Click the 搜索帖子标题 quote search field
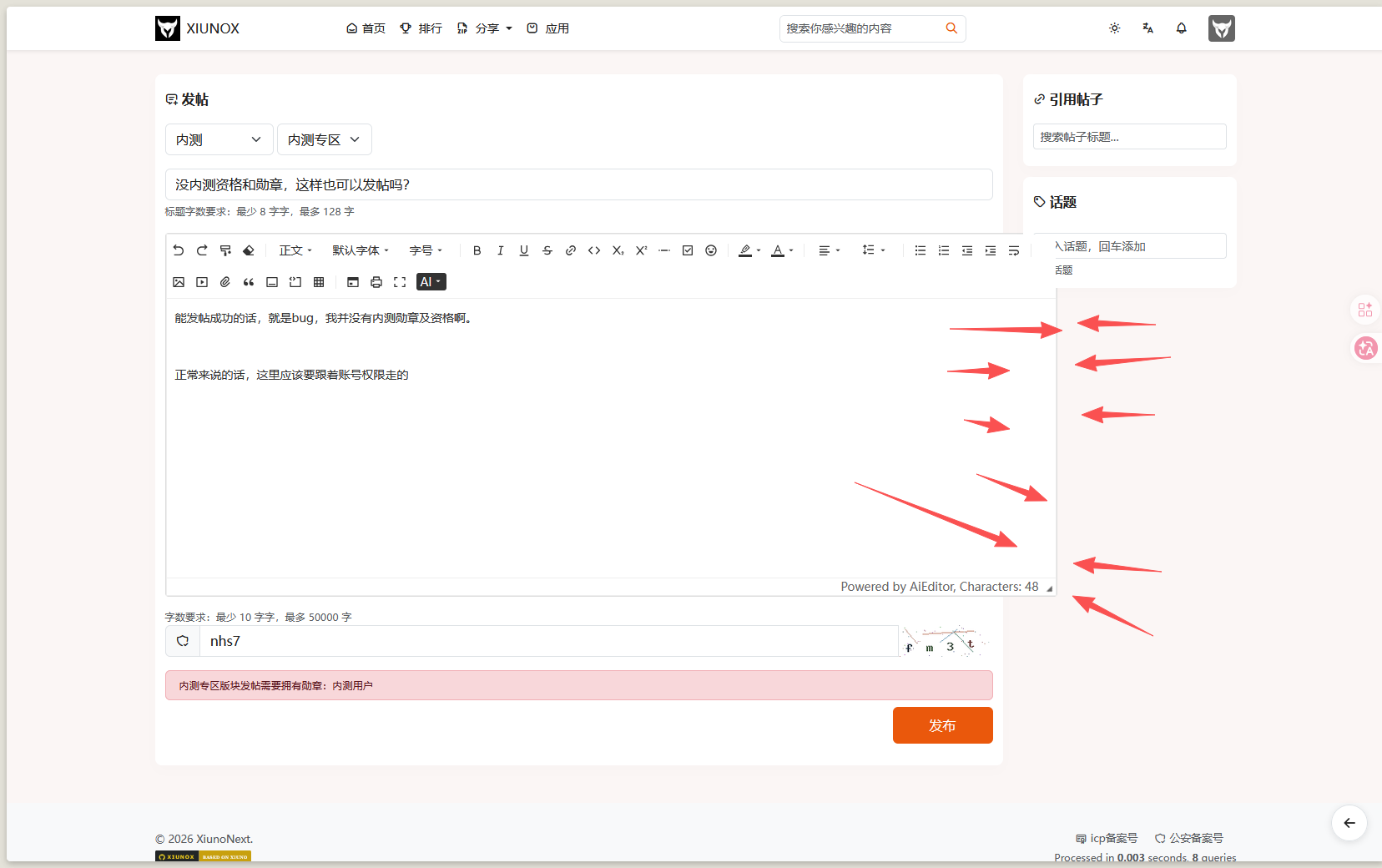Viewport: 1382px width, 868px height. 1130,137
